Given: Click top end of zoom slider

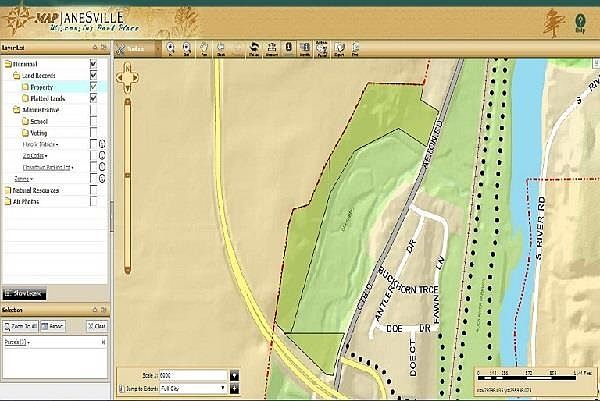Looking at the screenshot, I should 128,102.
